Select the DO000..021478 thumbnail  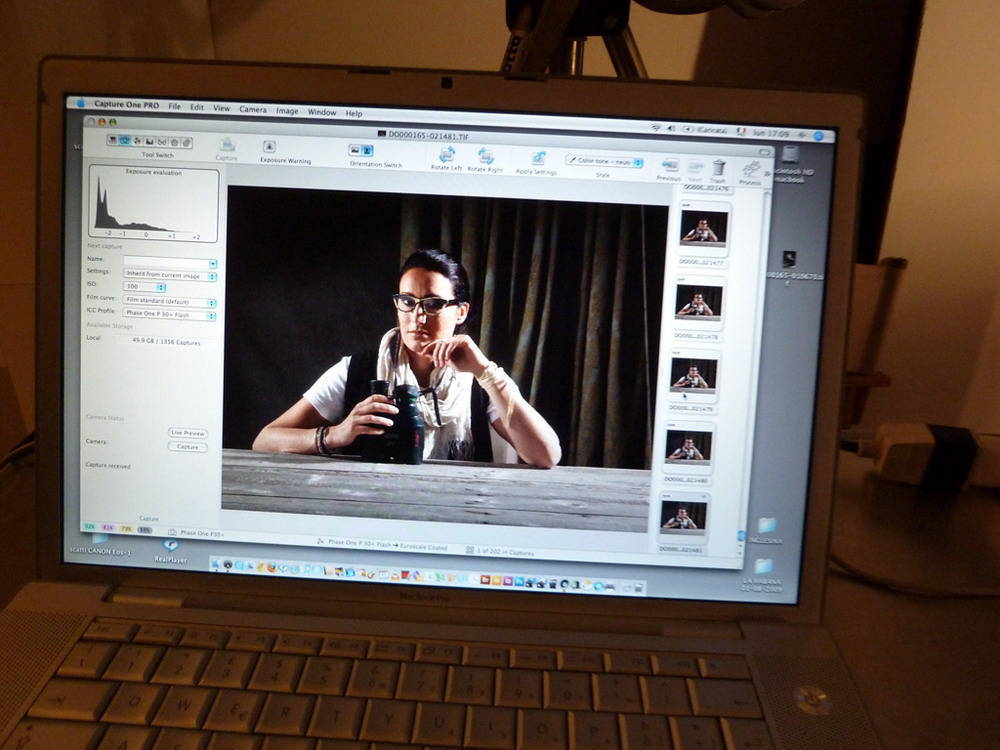point(698,303)
